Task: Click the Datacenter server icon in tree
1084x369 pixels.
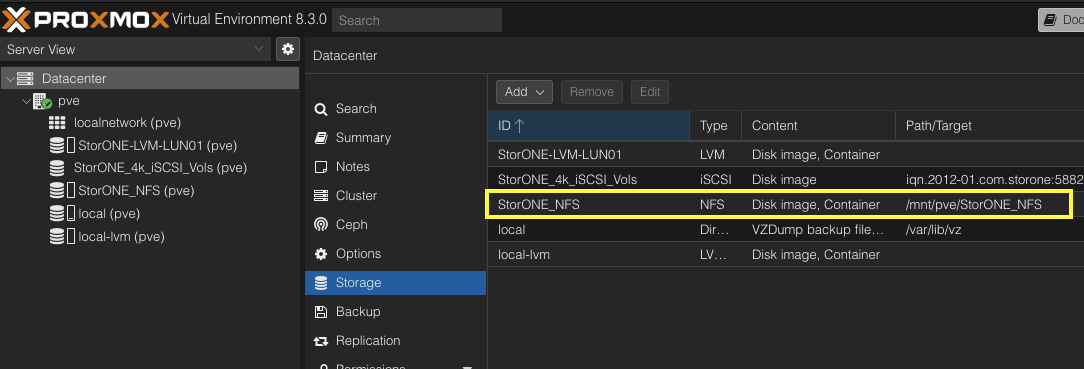Action: coord(26,79)
